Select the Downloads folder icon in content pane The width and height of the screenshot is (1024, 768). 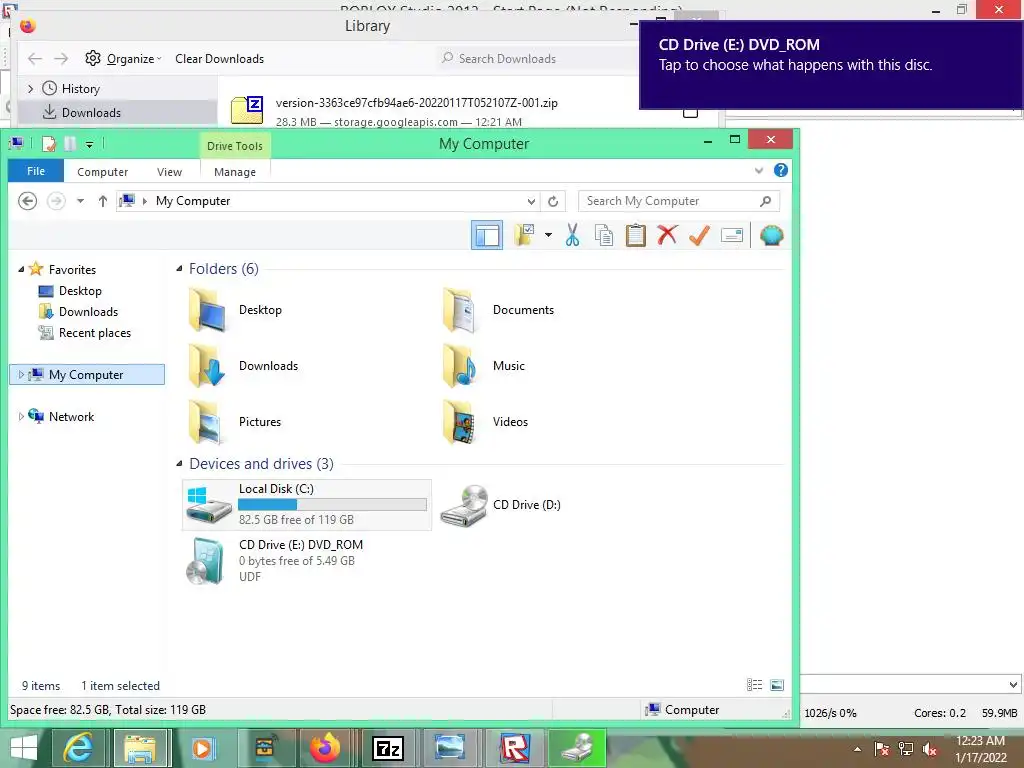tap(208, 366)
